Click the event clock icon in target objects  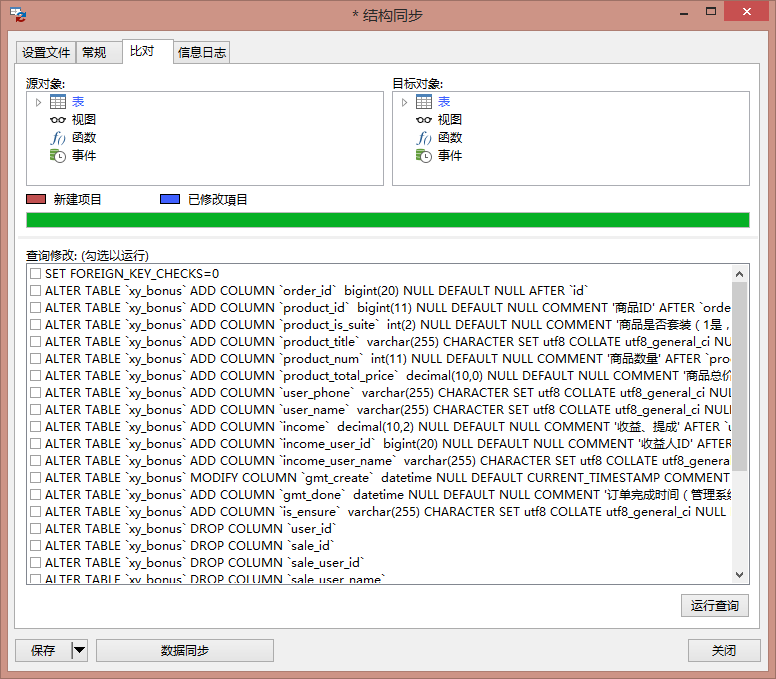pos(424,156)
